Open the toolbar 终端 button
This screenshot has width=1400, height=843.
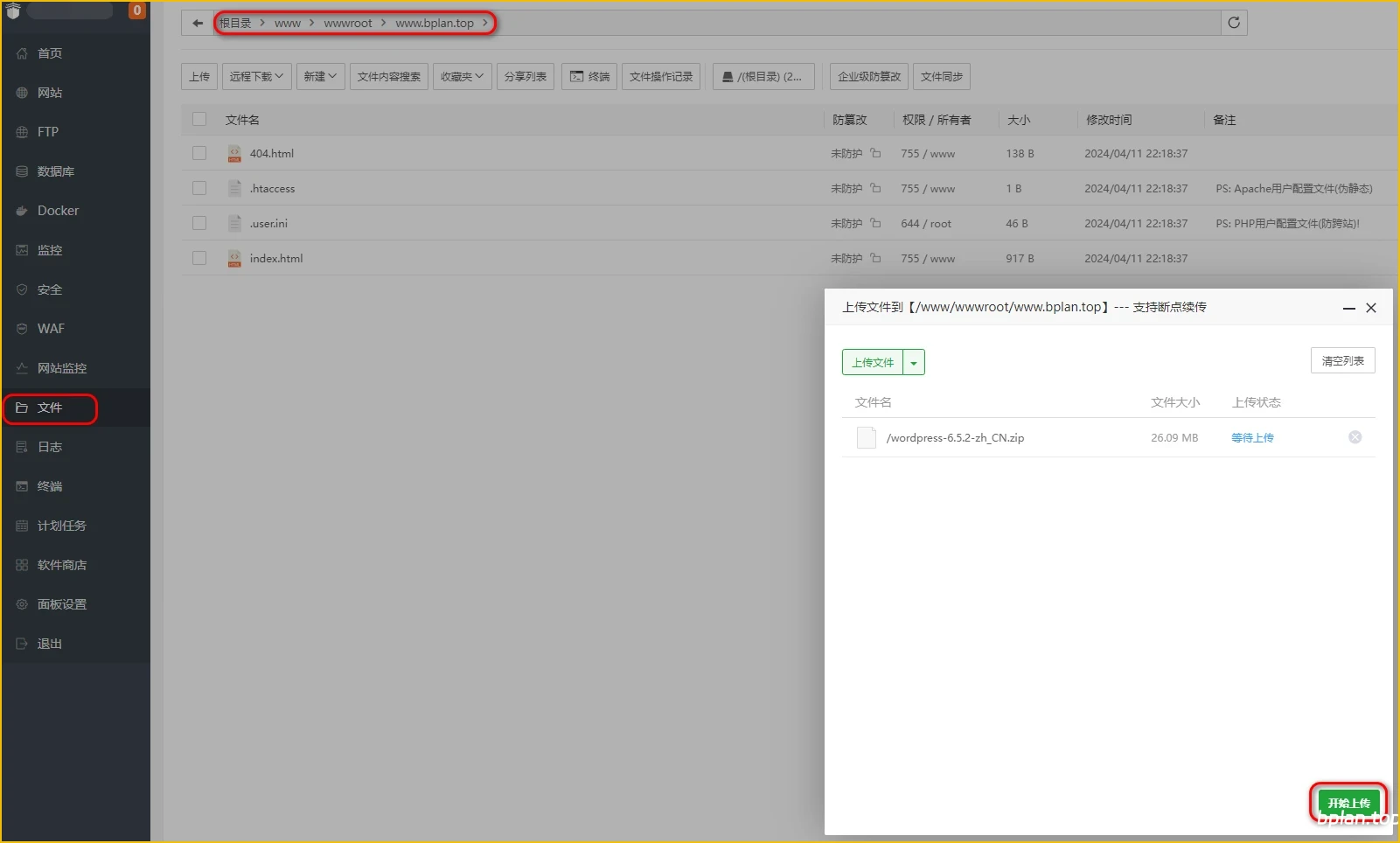pyautogui.click(x=589, y=77)
